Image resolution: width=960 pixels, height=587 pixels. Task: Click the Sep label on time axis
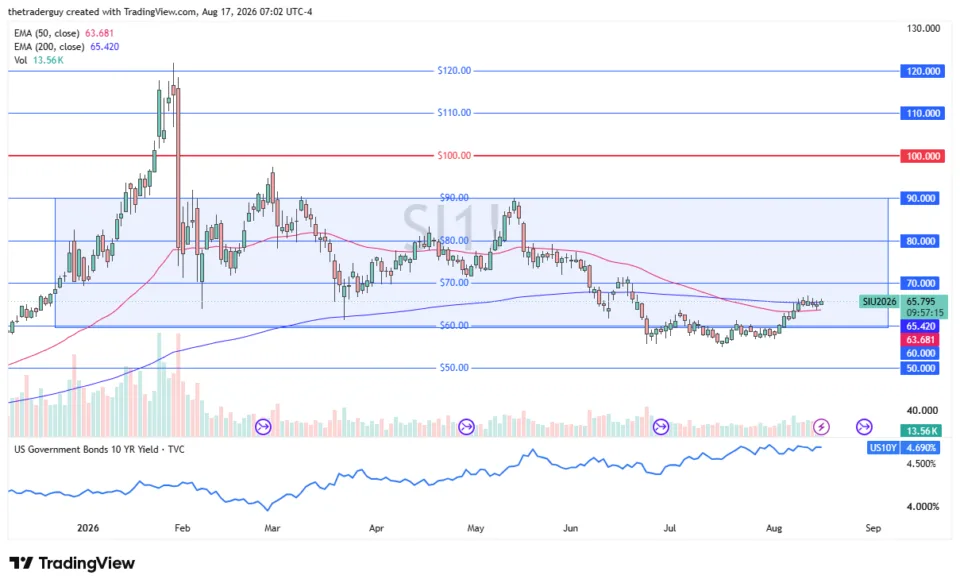pyautogui.click(x=873, y=528)
